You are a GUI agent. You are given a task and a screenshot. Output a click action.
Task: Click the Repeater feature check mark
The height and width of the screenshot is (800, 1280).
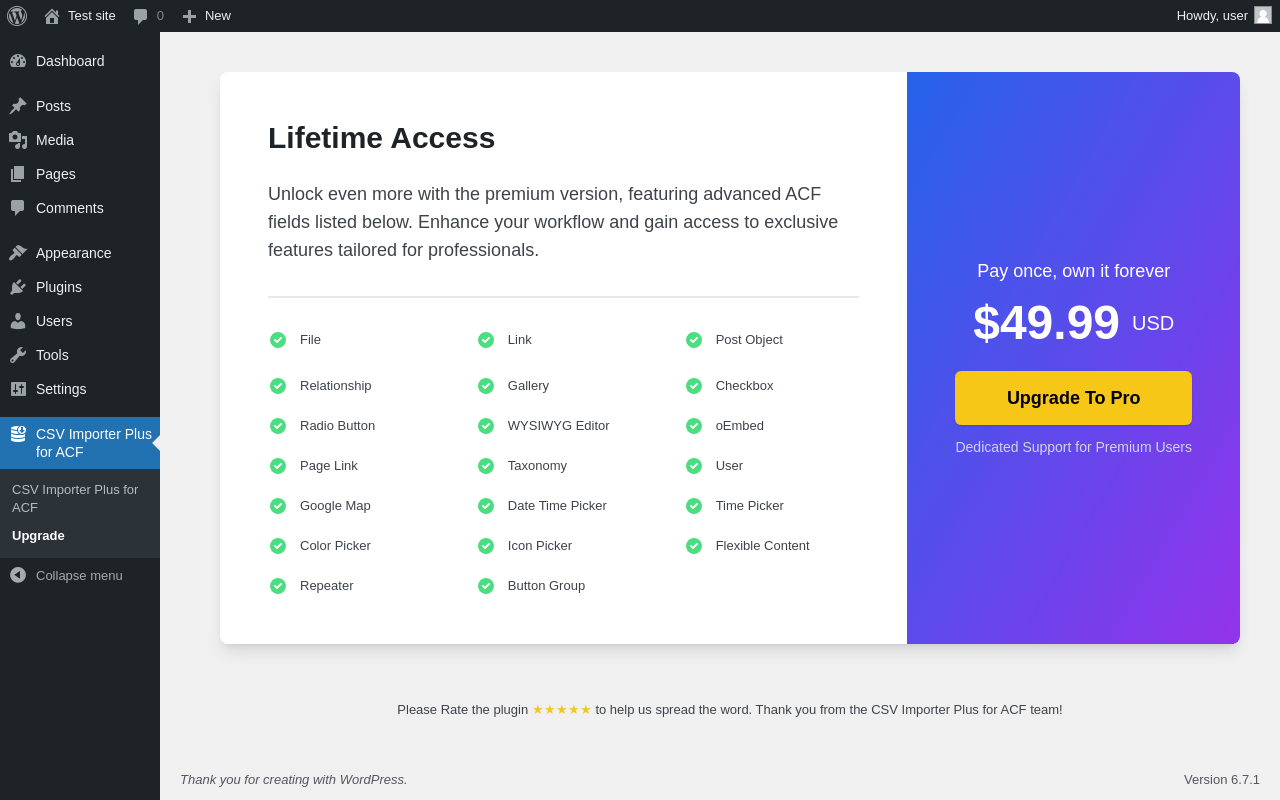[x=278, y=586]
